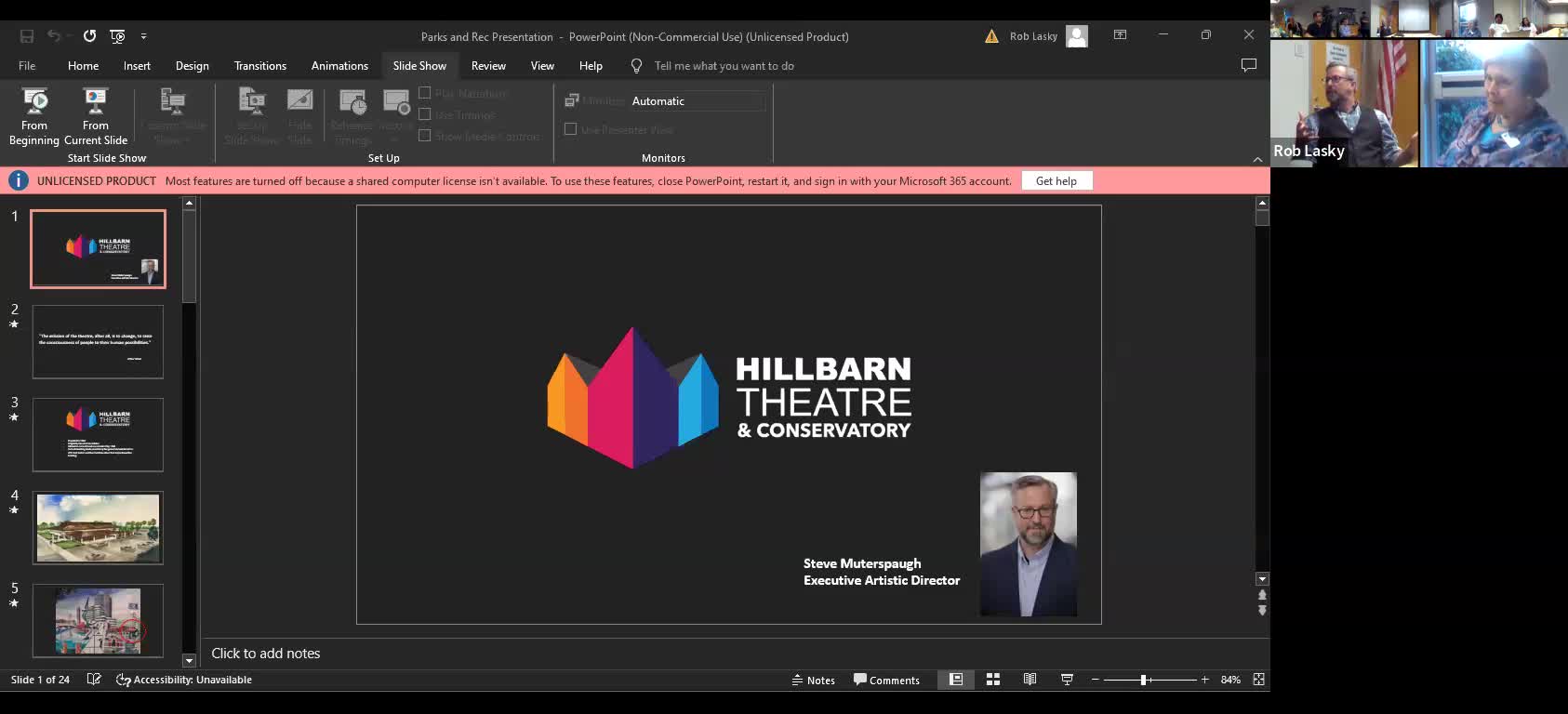The width and height of the screenshot is (1568, 714).
Task: Switch to the Insert tab
Action: (x=137, y=66)
